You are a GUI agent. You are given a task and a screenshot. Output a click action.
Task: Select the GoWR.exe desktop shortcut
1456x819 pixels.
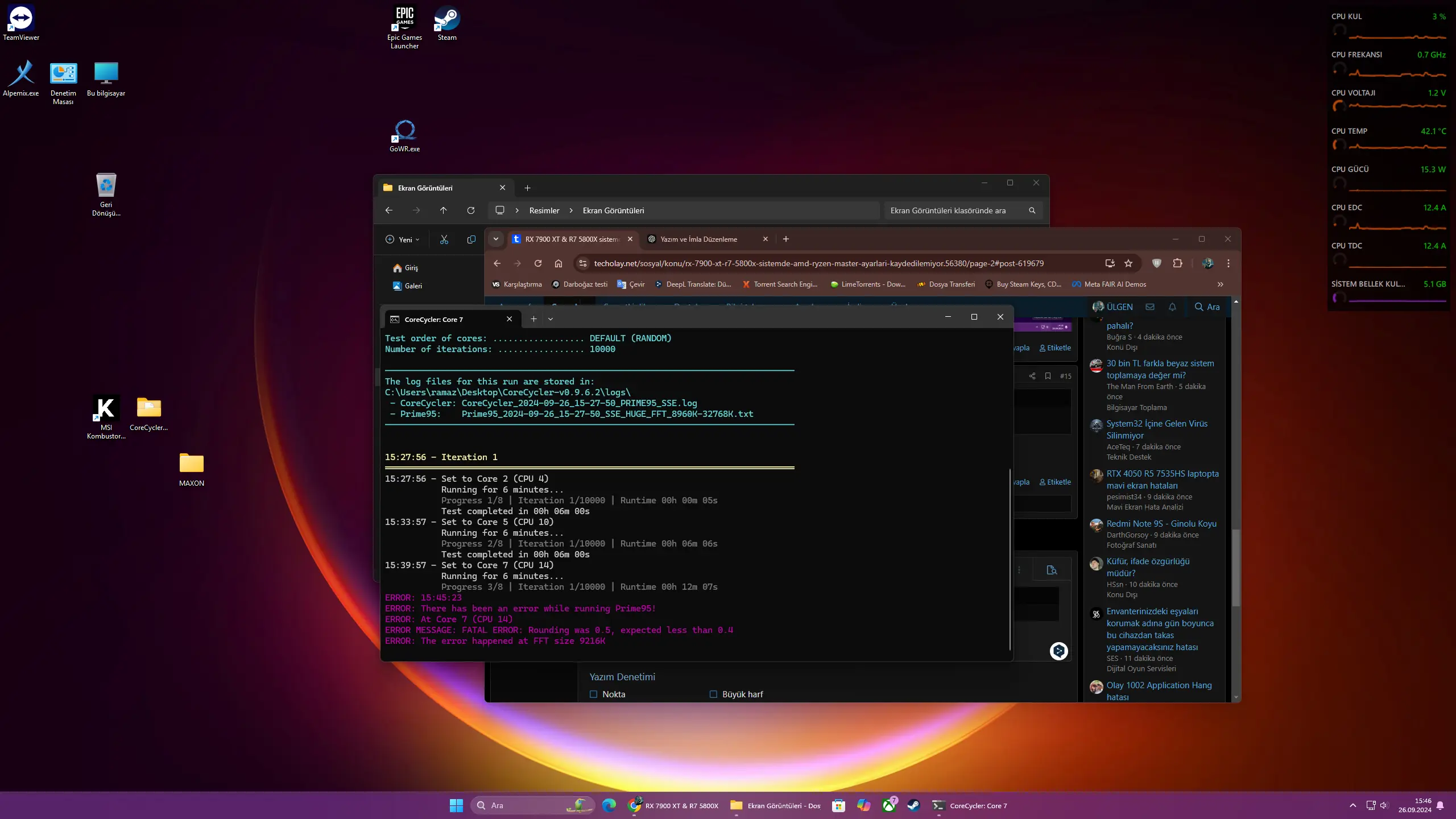pos(404,136)
